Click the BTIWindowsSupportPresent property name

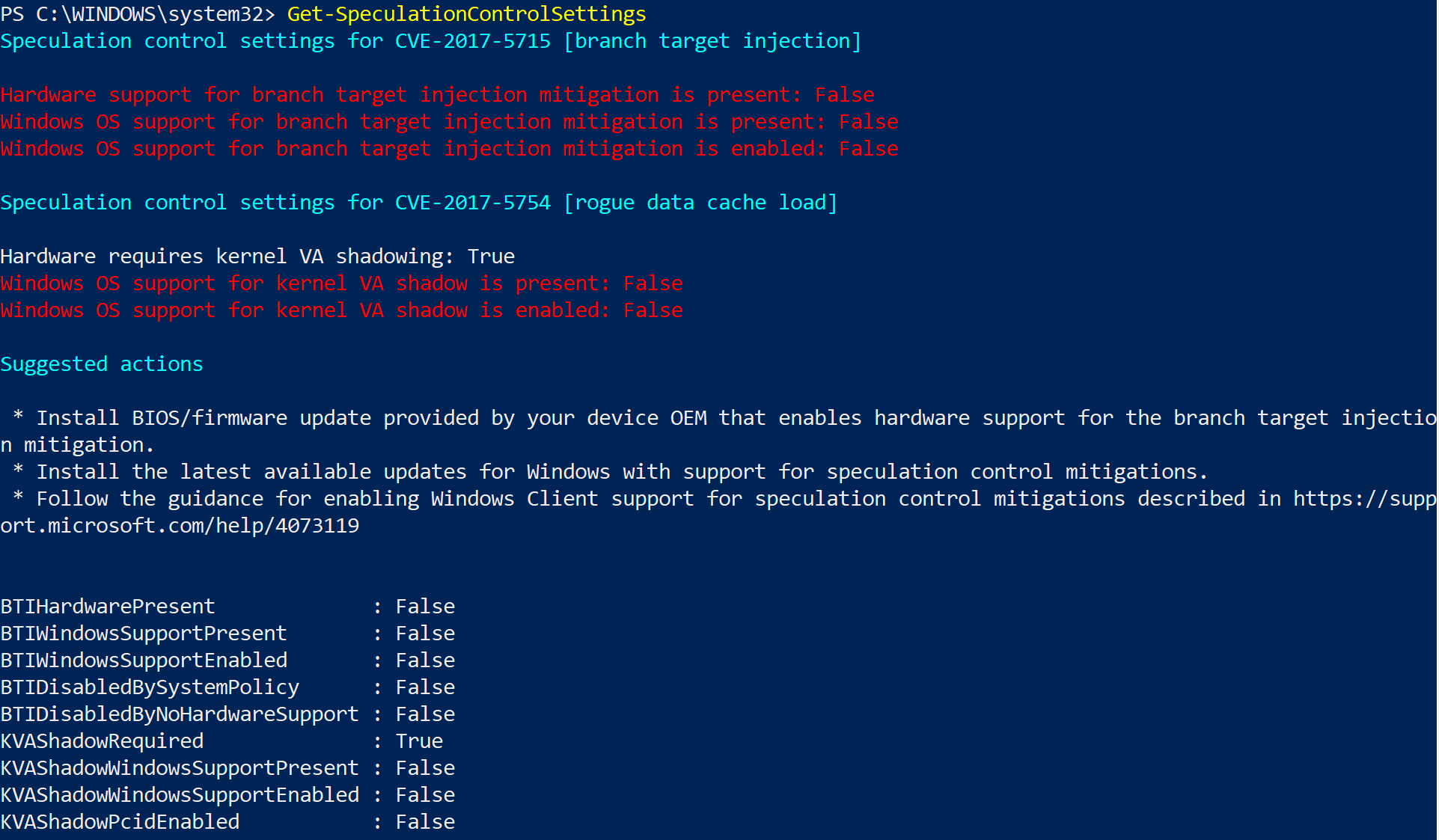click(x=144, y=634)
